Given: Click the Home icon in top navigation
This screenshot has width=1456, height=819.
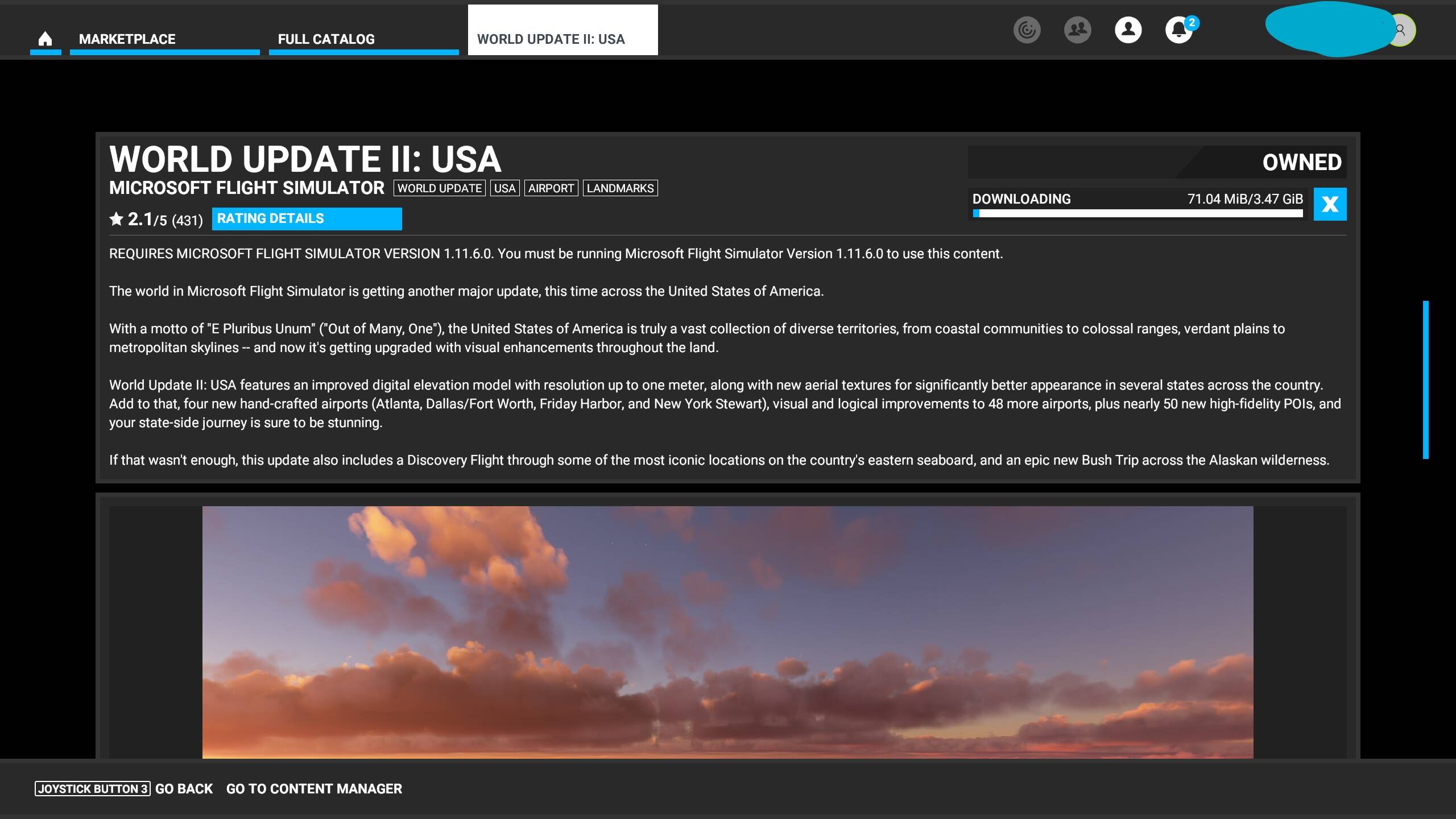Looking at the screenshot, I should (x=45, y=39).
